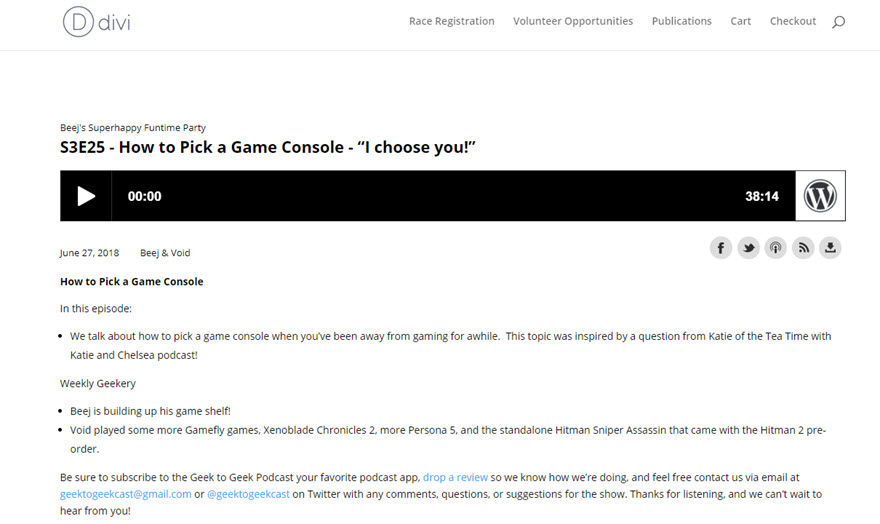Open the site search magnifier
This screenshot has height=524, width=880.
[x=838, y=22]
